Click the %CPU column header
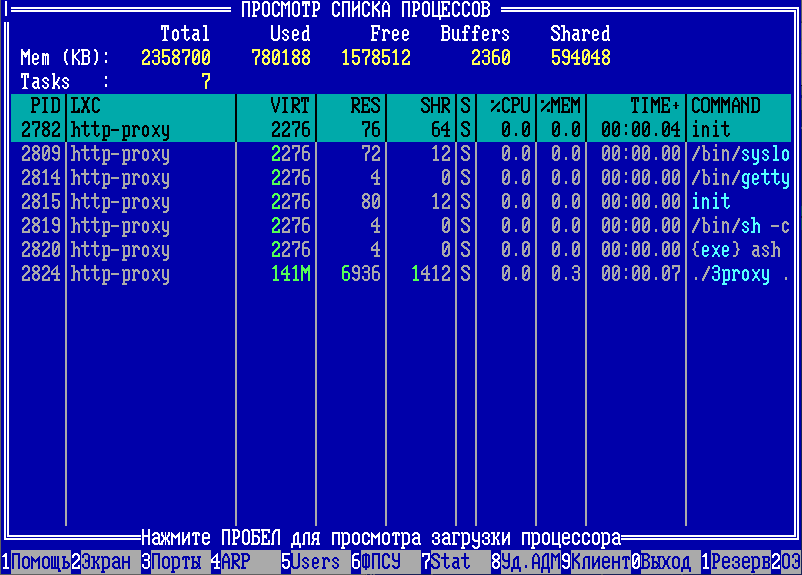 509,106
